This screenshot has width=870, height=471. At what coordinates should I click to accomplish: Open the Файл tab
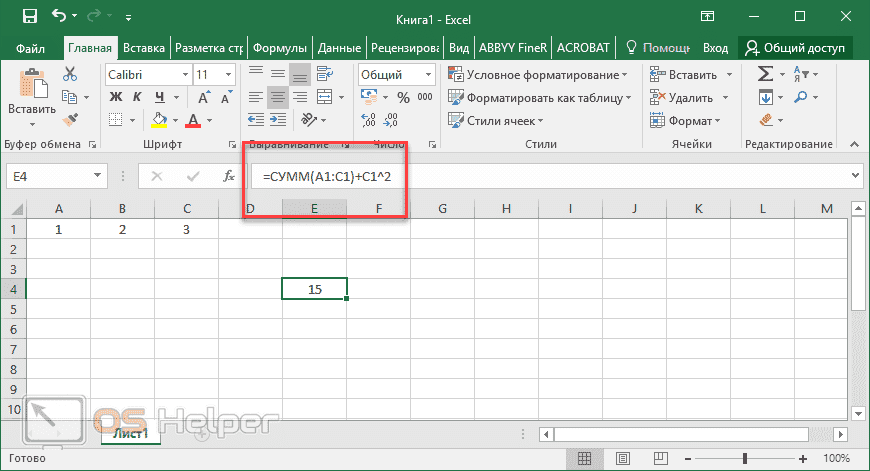31,48
